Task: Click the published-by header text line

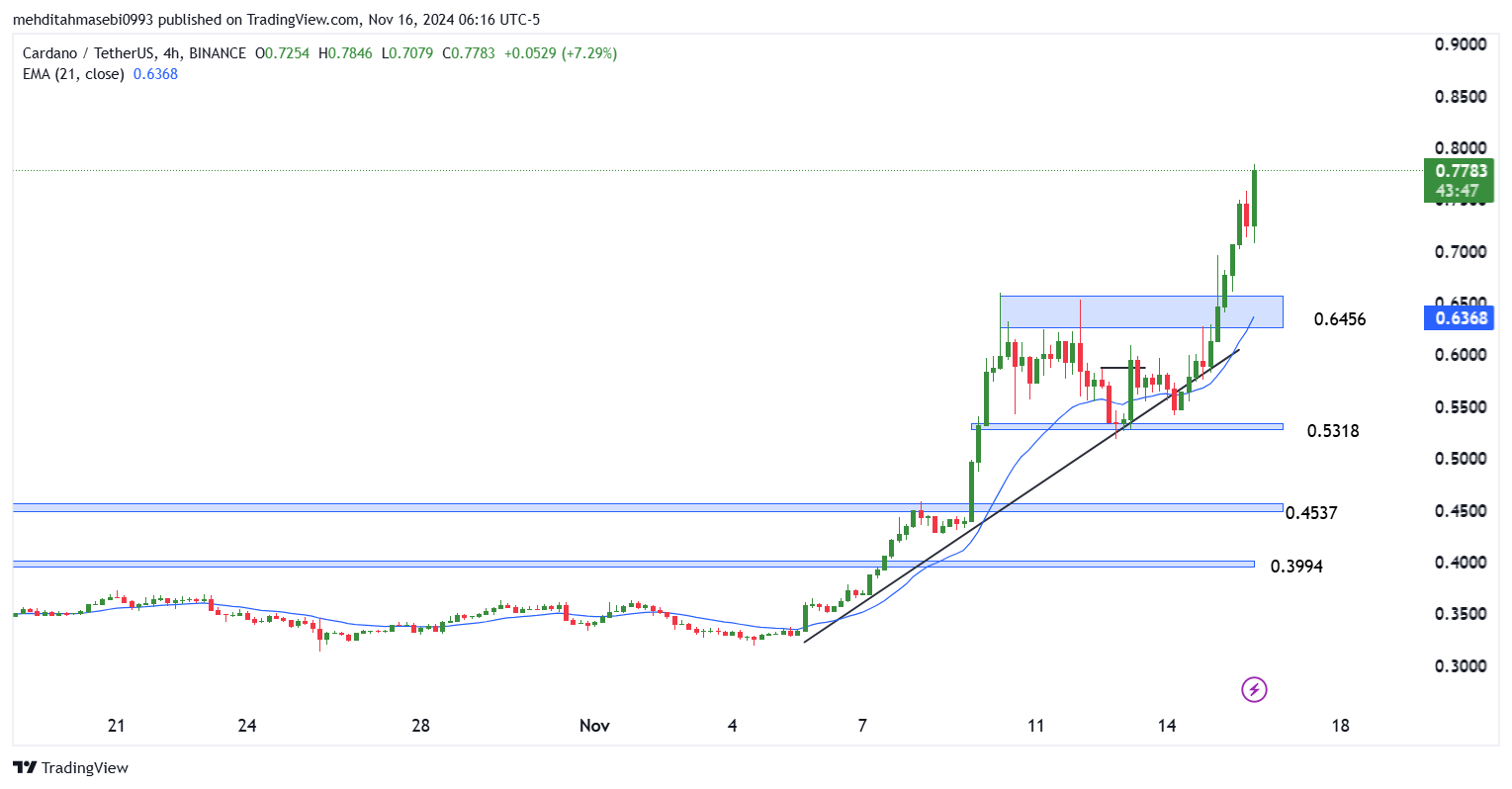Action: (x=276, y=19)
